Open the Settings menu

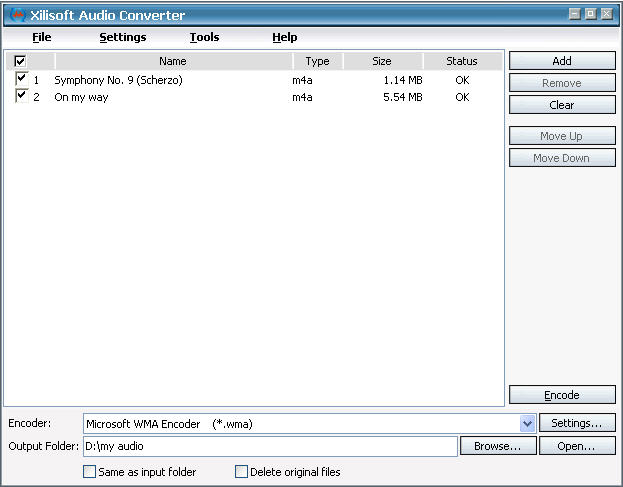click(x=123, y=37)
